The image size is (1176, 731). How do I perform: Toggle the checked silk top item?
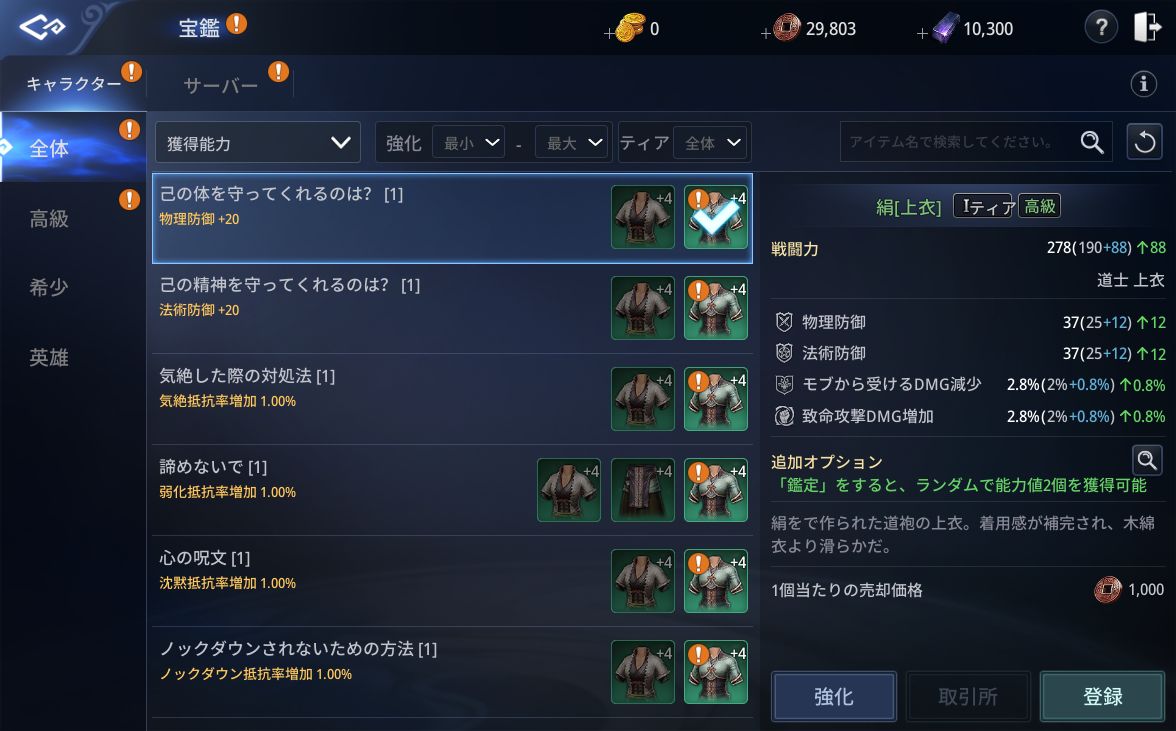716,217
